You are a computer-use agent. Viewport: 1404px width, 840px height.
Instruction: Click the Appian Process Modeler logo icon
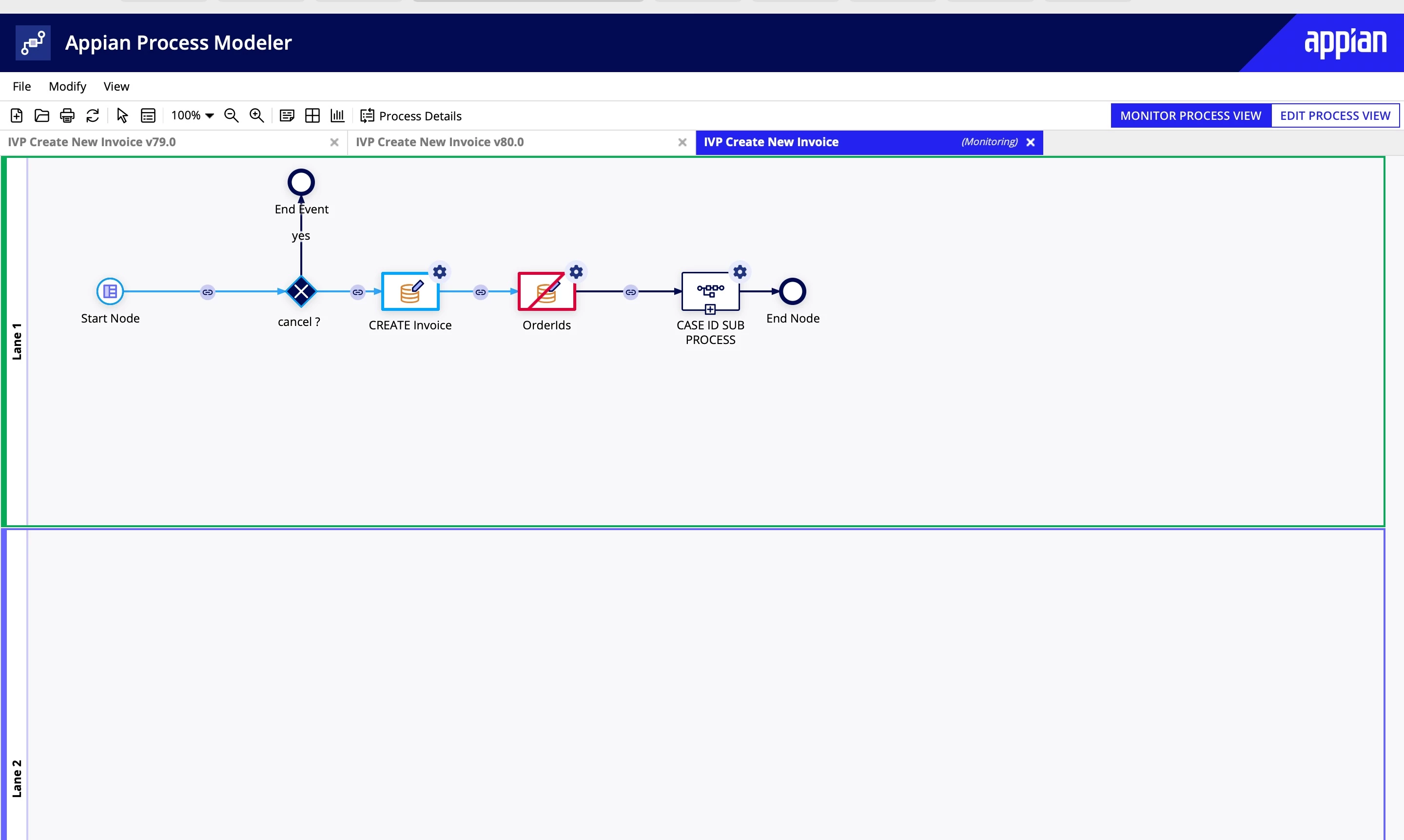coord(33,42)
